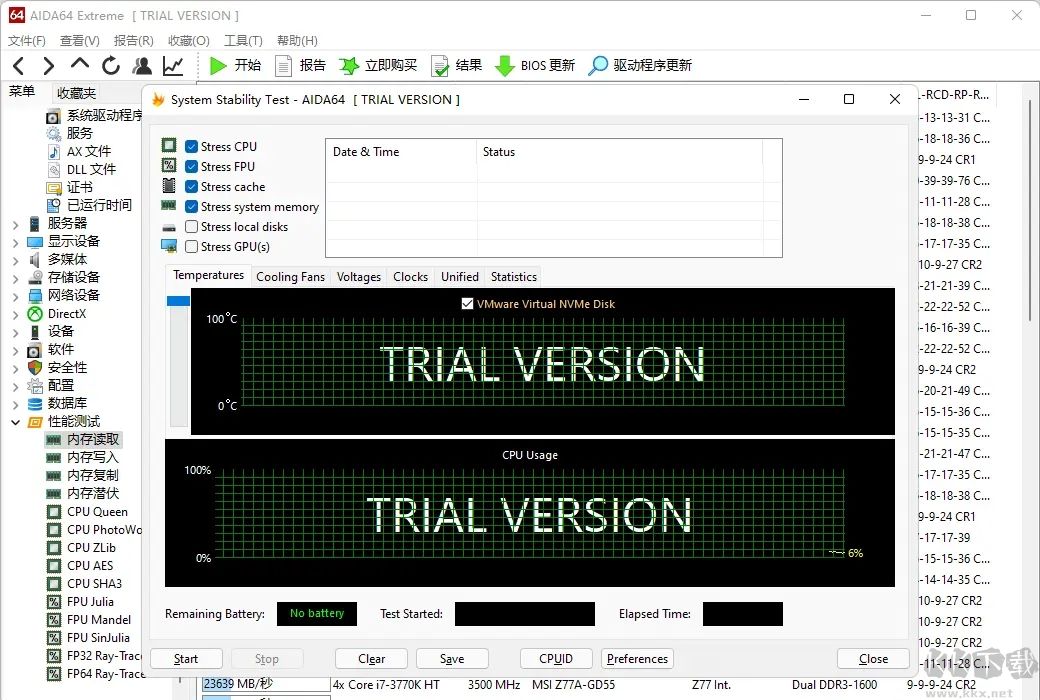
Task: Click the driver update magnifier icon
Action: [x=597, y=66]
